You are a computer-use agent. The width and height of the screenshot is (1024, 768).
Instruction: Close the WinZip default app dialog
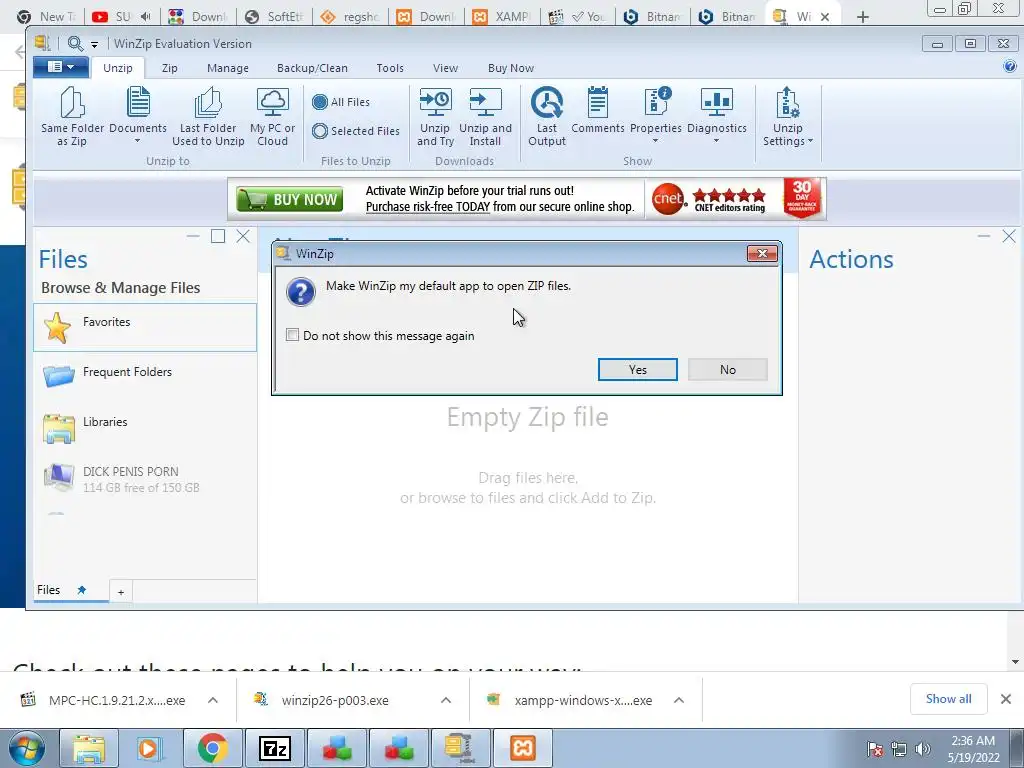pos(762,253)
